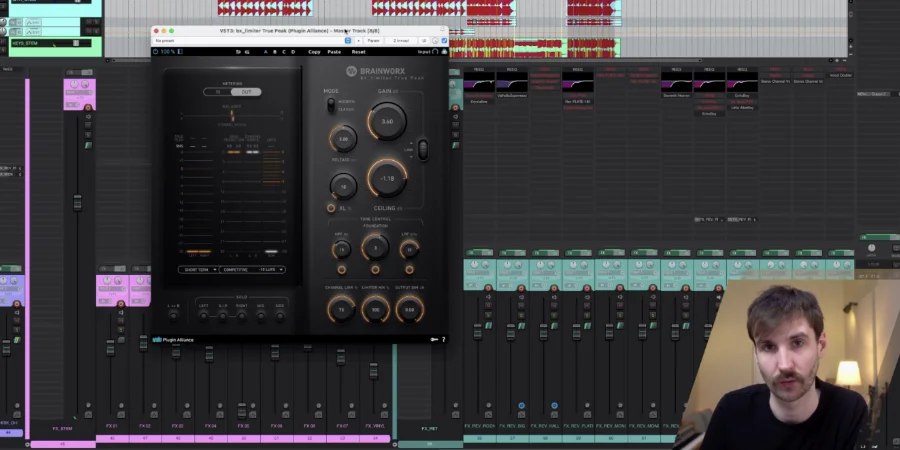Screen dimensions: 900x450
Task: Switch metering to IN
Action: point(218,92)
